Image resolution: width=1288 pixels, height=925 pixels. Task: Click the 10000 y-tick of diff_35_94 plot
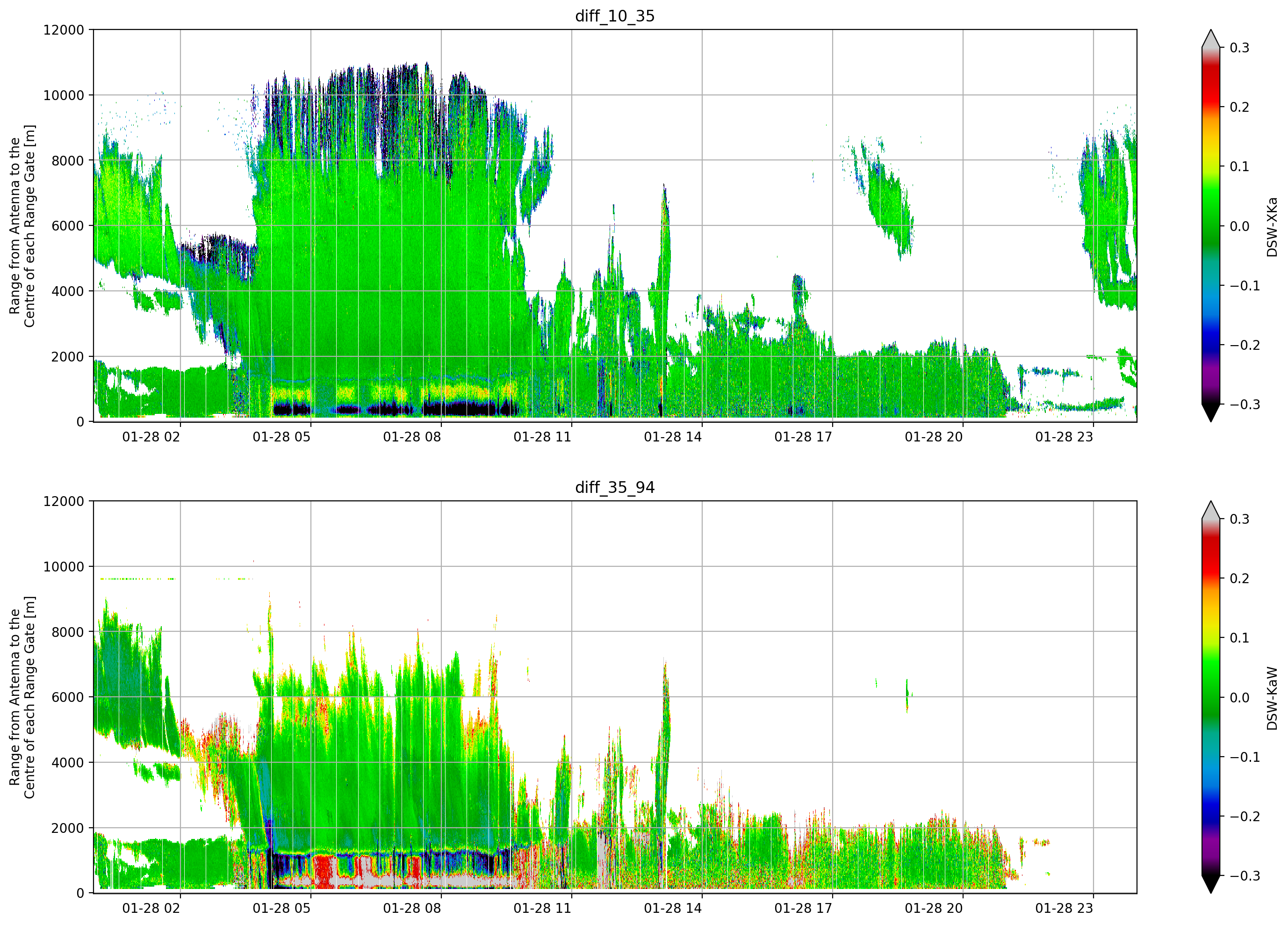64,567
